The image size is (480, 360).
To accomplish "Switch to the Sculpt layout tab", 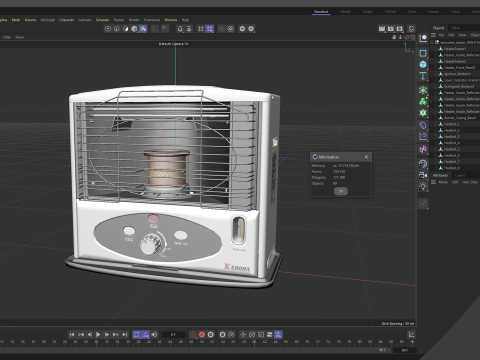I will [368, 12].
